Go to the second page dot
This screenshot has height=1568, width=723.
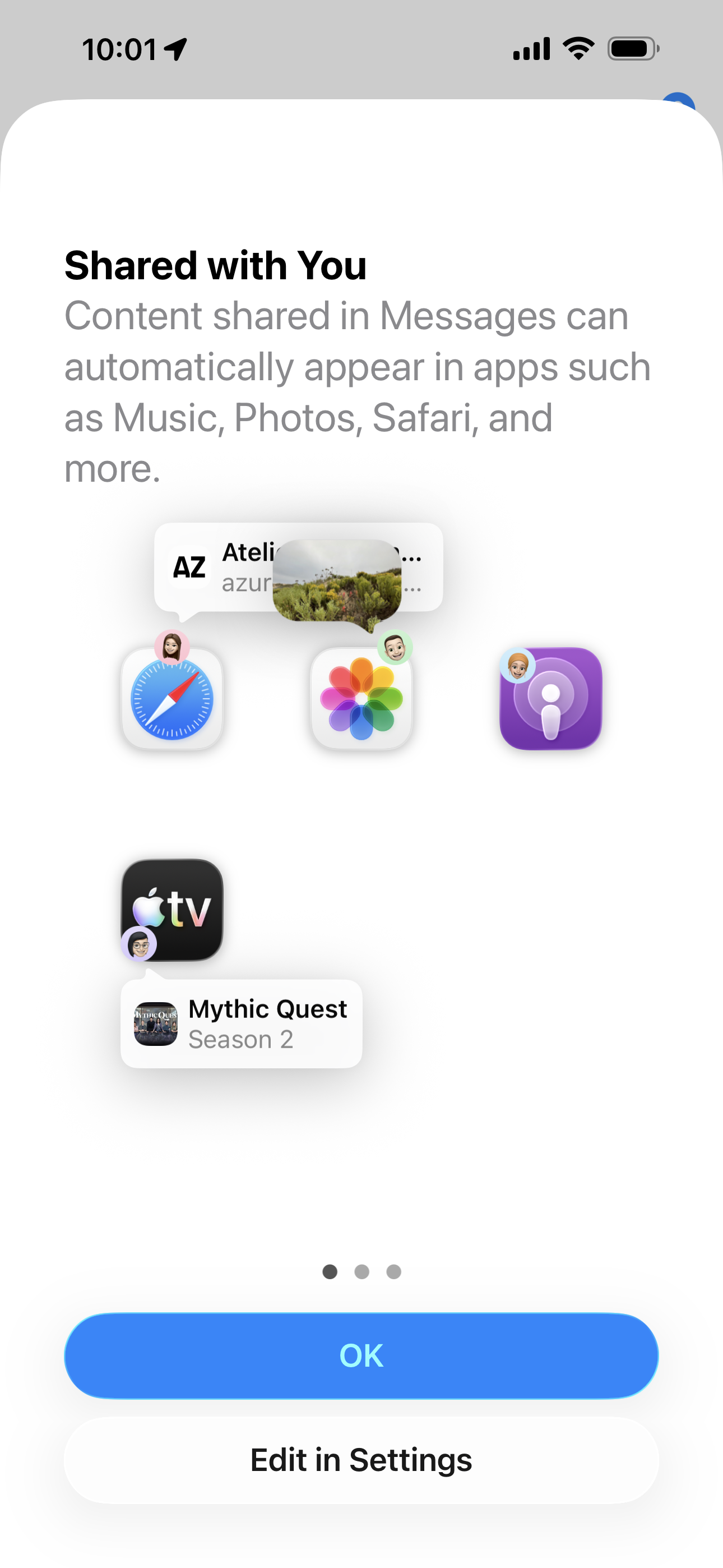(361, 1271)
